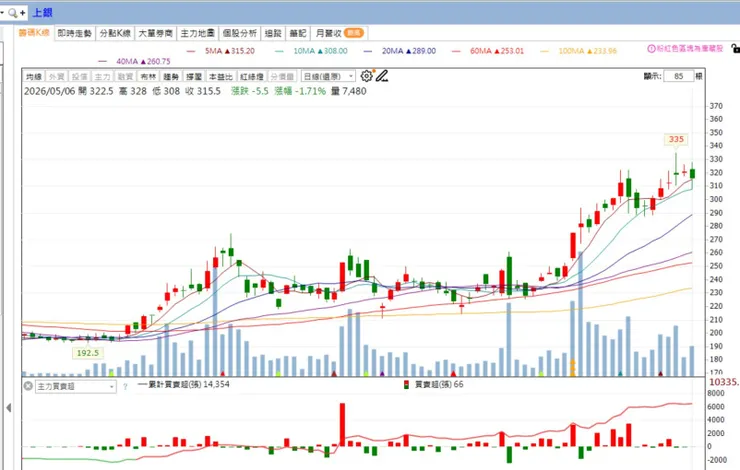Toggle the 融資 overlay button
Viewport: 740px width, 470px height.
[x=125, y=76]
